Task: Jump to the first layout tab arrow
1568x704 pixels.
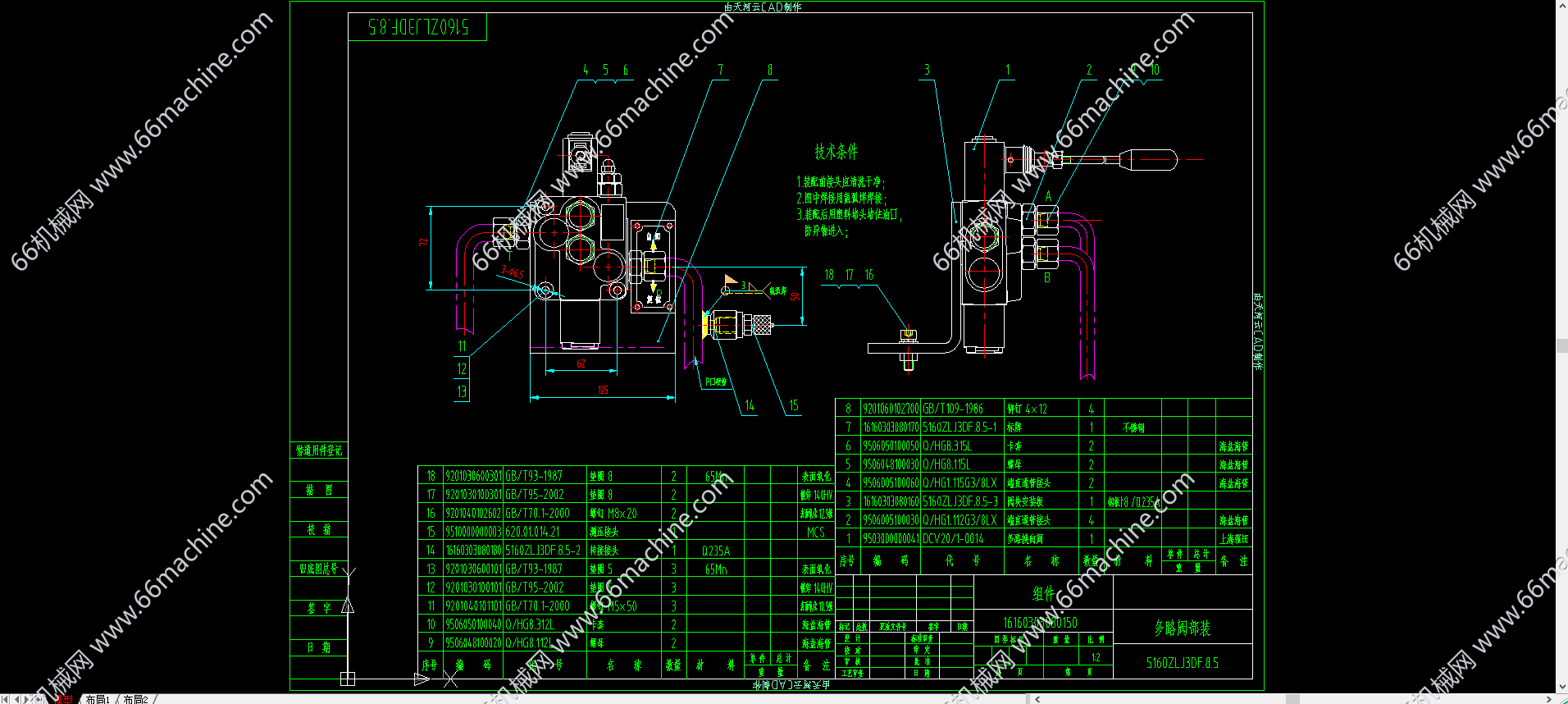Action: pyautogui.click(x=4, y=699)
